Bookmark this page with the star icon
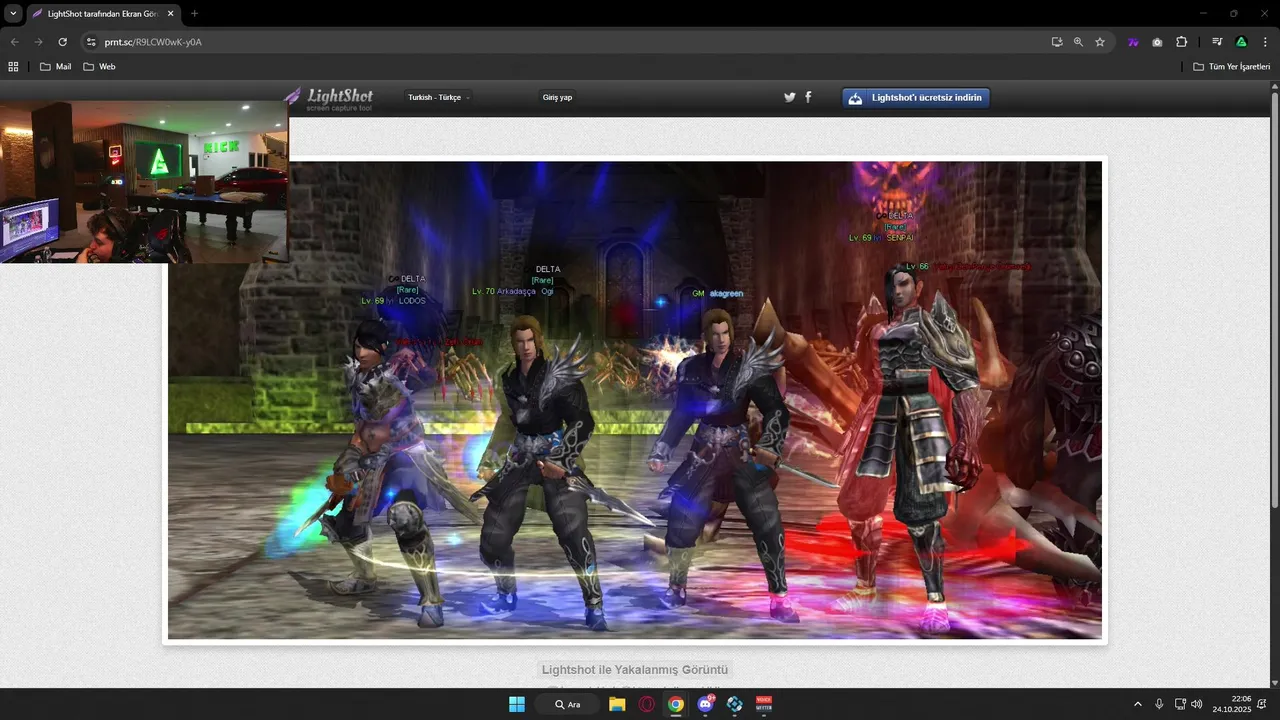 pos(1100,42)
